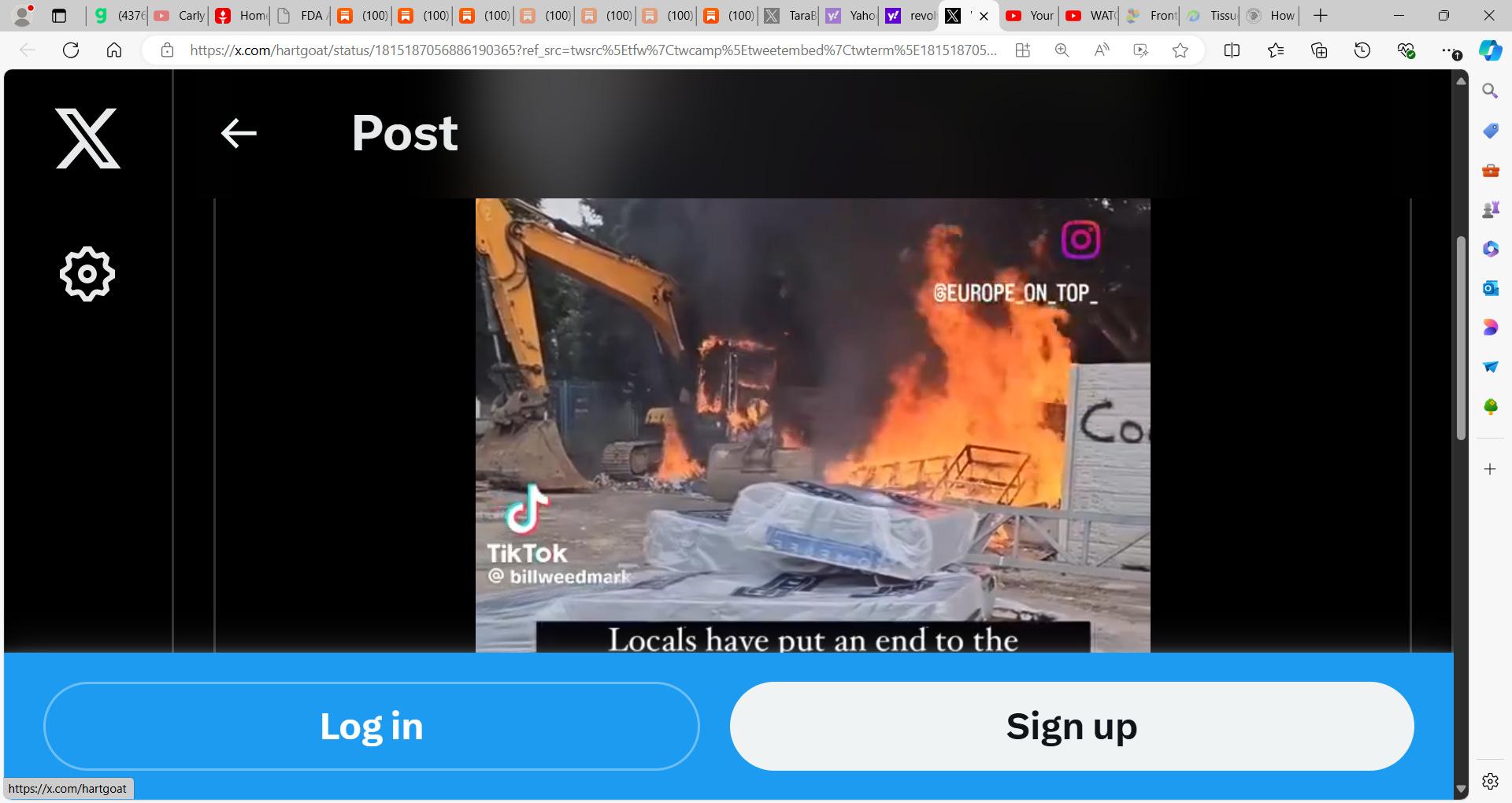Open sidebar settings gear at bottom
This screenshot has height=803, width=1512.
coord(1490,781)
